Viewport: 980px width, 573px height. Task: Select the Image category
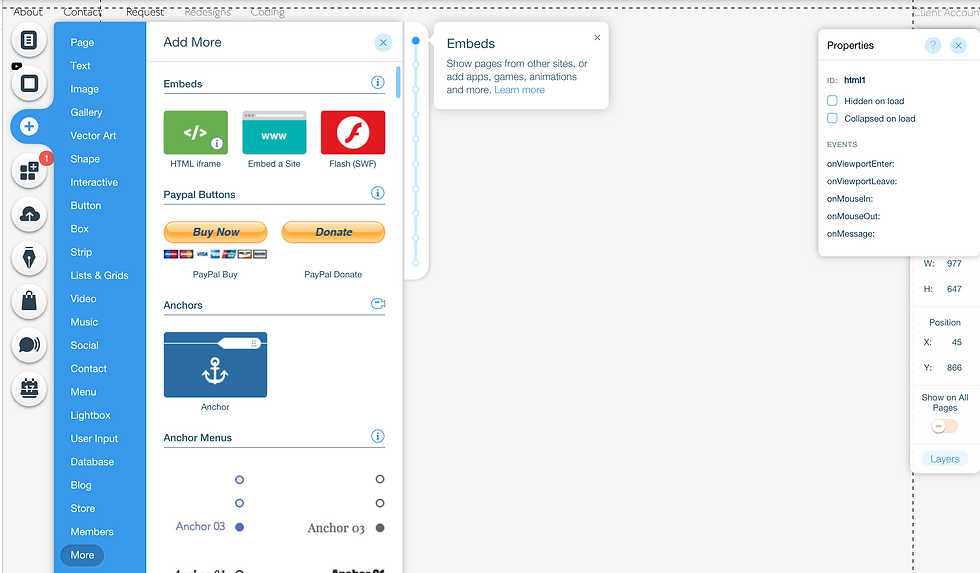(x=84, y=89)
